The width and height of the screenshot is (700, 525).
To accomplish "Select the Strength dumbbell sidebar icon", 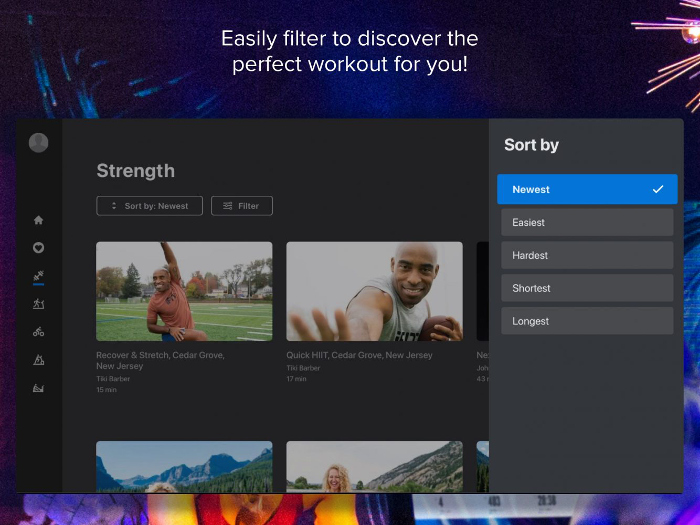I will (38, 276).
